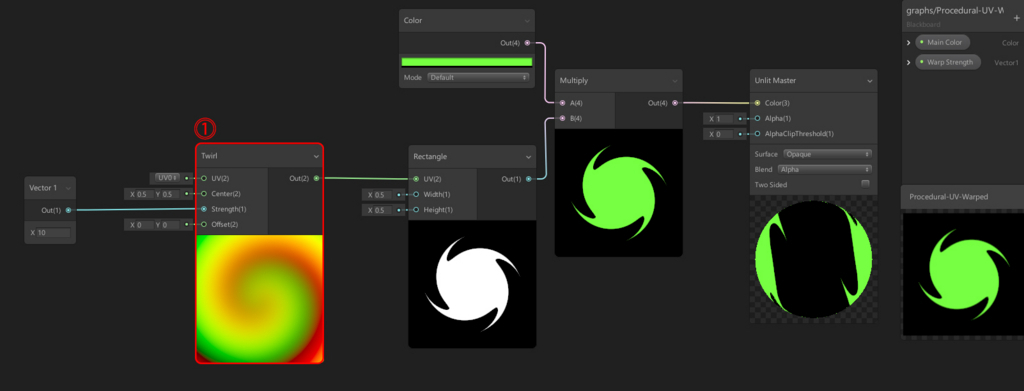Click the Twirl Out(2) output port
This screenshot has height=391, width=1024.
(x=316, y=178)
